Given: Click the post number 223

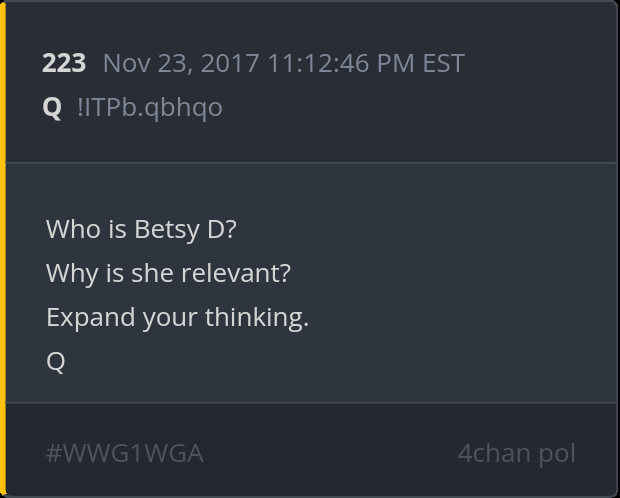Looking at the screenshot, I should (64, 63).
